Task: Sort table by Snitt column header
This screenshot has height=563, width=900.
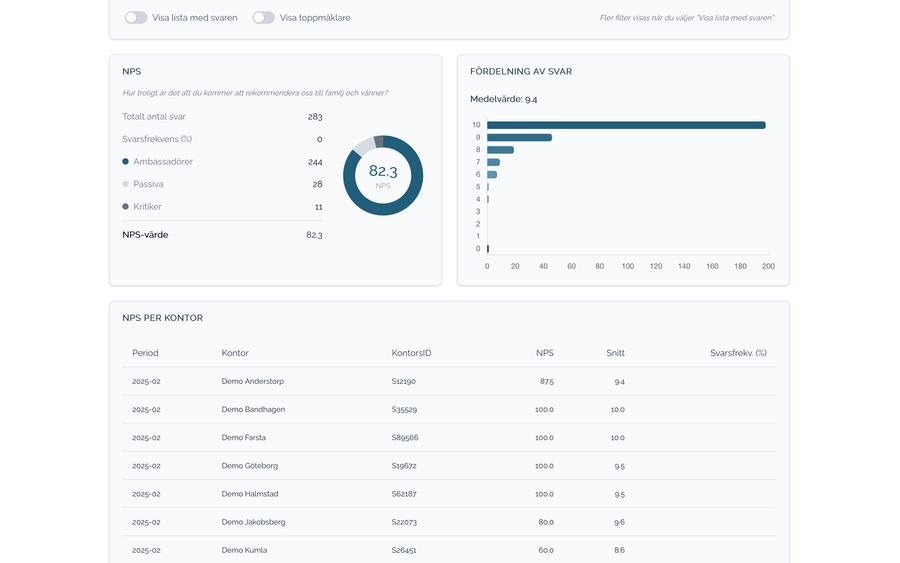Action: [x=615, y=353]
